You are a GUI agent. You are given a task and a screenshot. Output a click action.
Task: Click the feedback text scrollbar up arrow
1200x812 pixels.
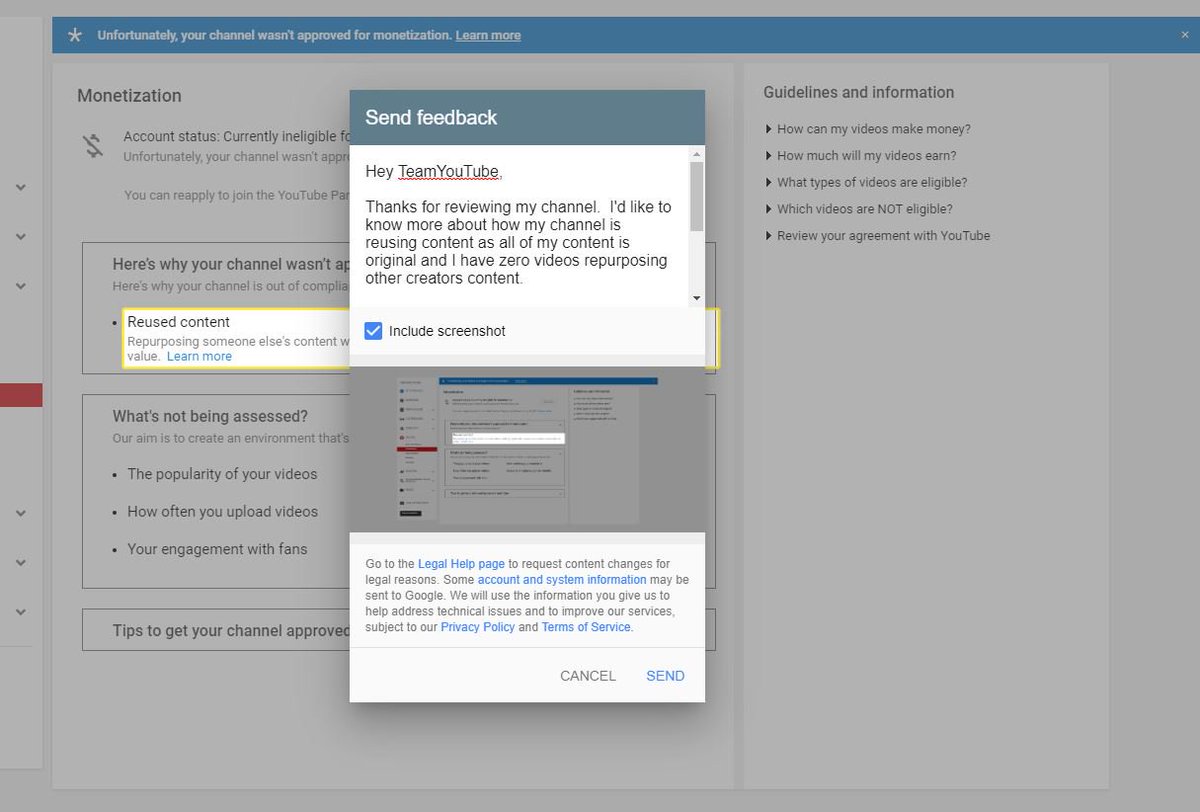(697, 154)
